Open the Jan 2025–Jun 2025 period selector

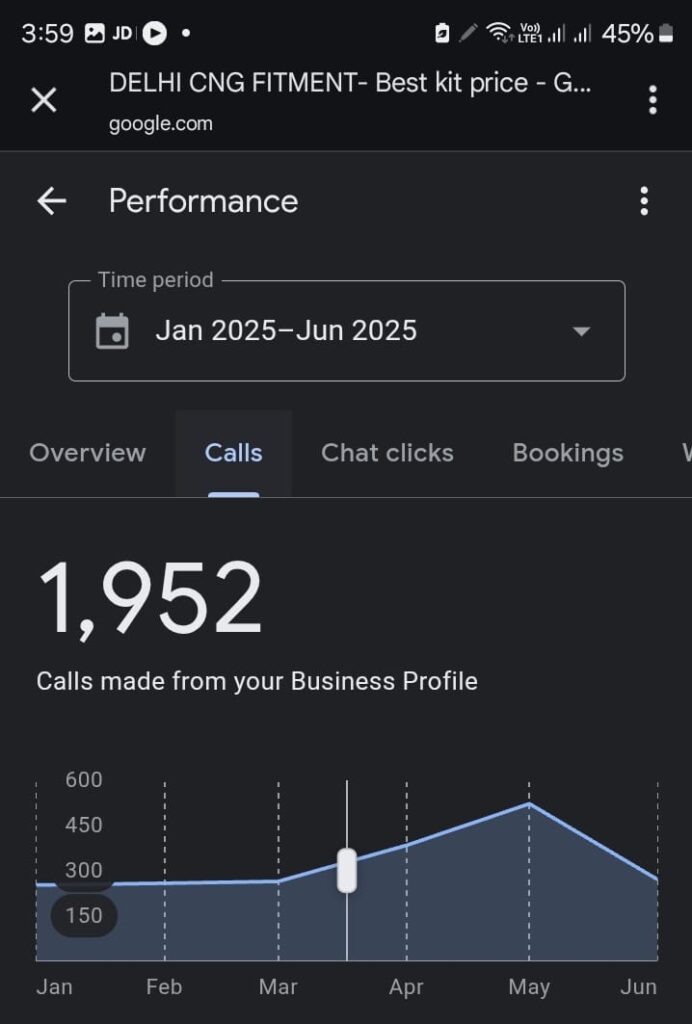coord(286,331)
